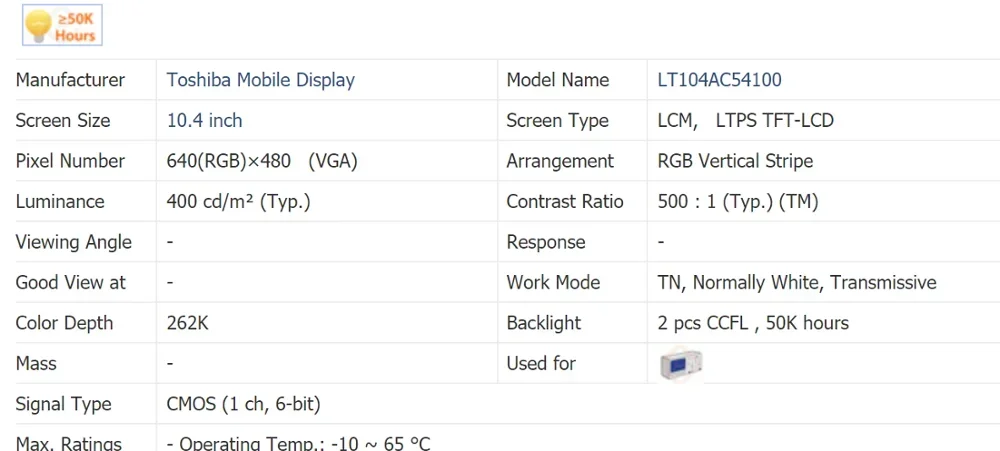Click the 2 pcs CCFL, 50K hours value
Image resolution: width=1000 pixels, height=451 pixels.
coord(753,323)
